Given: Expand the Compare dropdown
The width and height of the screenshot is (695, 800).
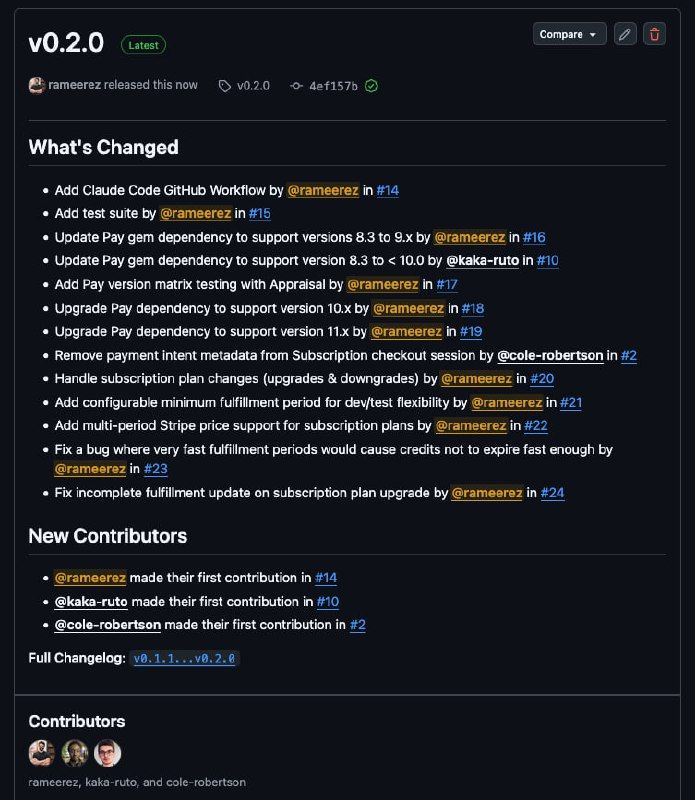Looking at the screenshot, I should pos(569,34).
